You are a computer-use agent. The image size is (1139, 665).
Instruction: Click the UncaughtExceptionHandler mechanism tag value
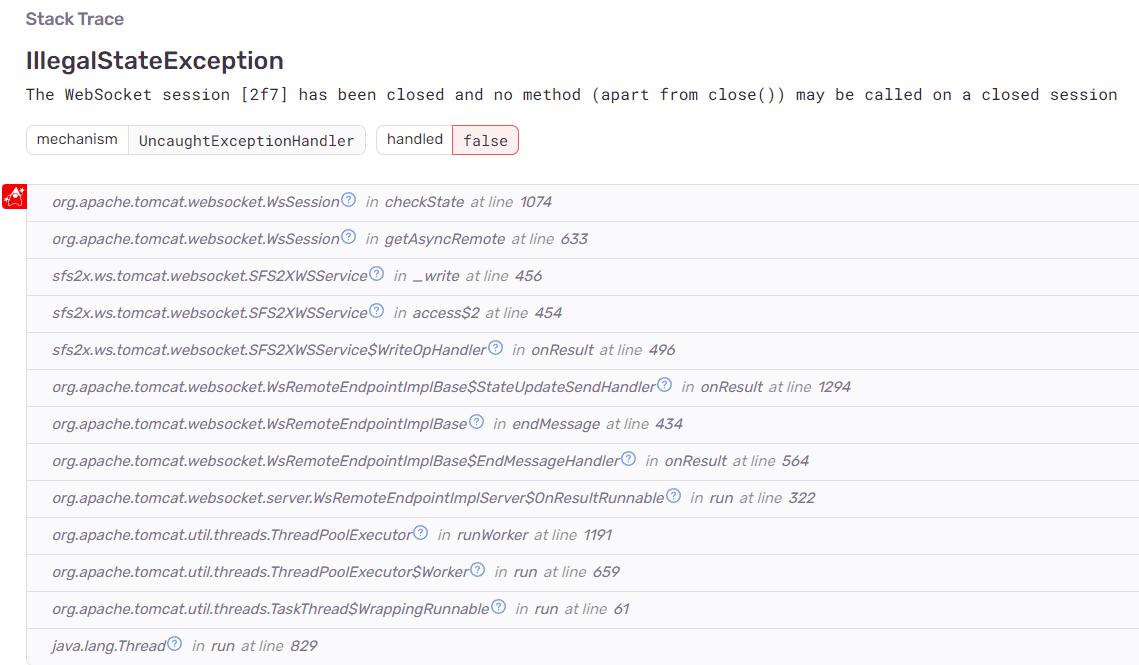pyautogui.click(x=246, y=140)
